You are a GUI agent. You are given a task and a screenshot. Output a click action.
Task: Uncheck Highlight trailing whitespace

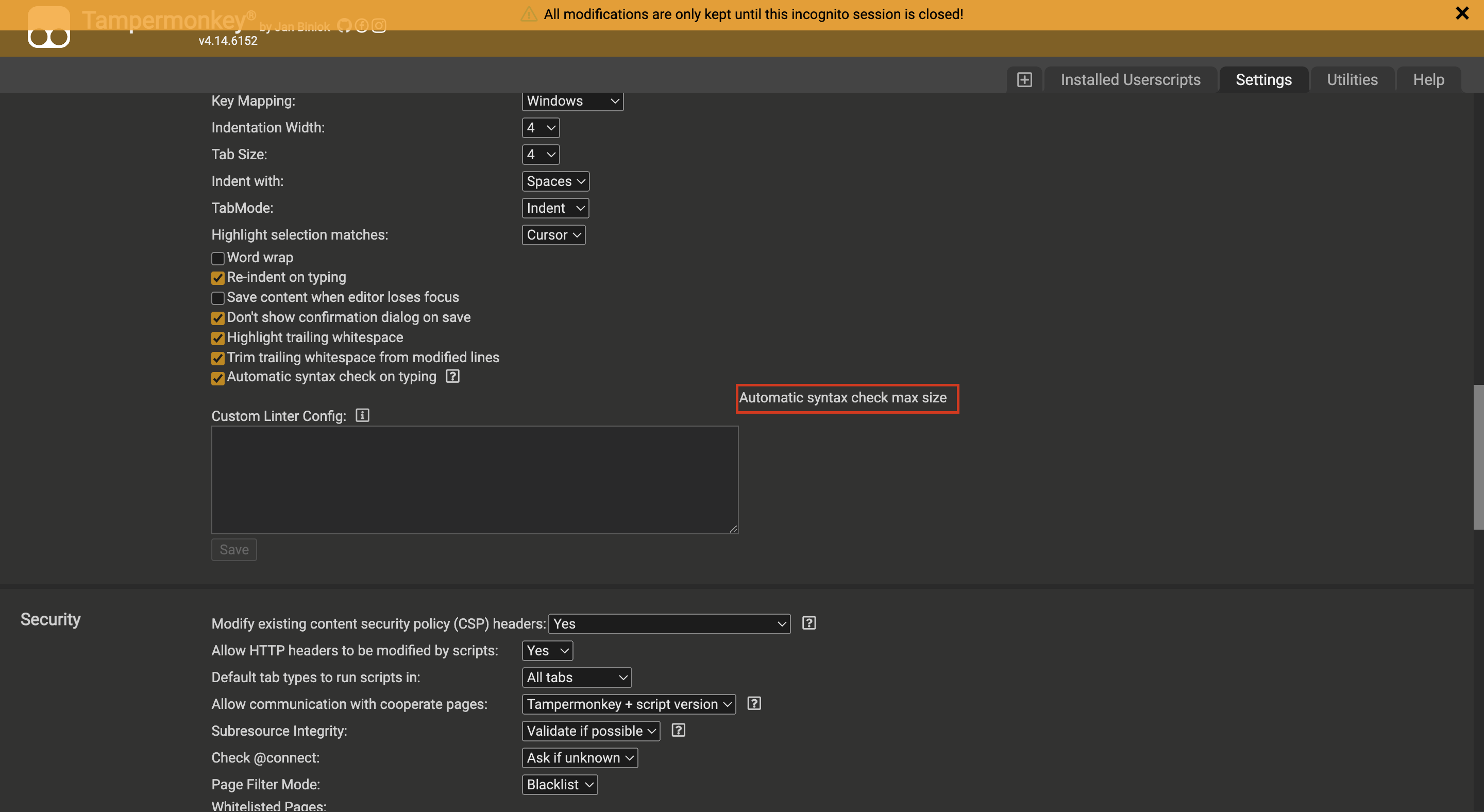pyautogui.click(x=218, y=339)
